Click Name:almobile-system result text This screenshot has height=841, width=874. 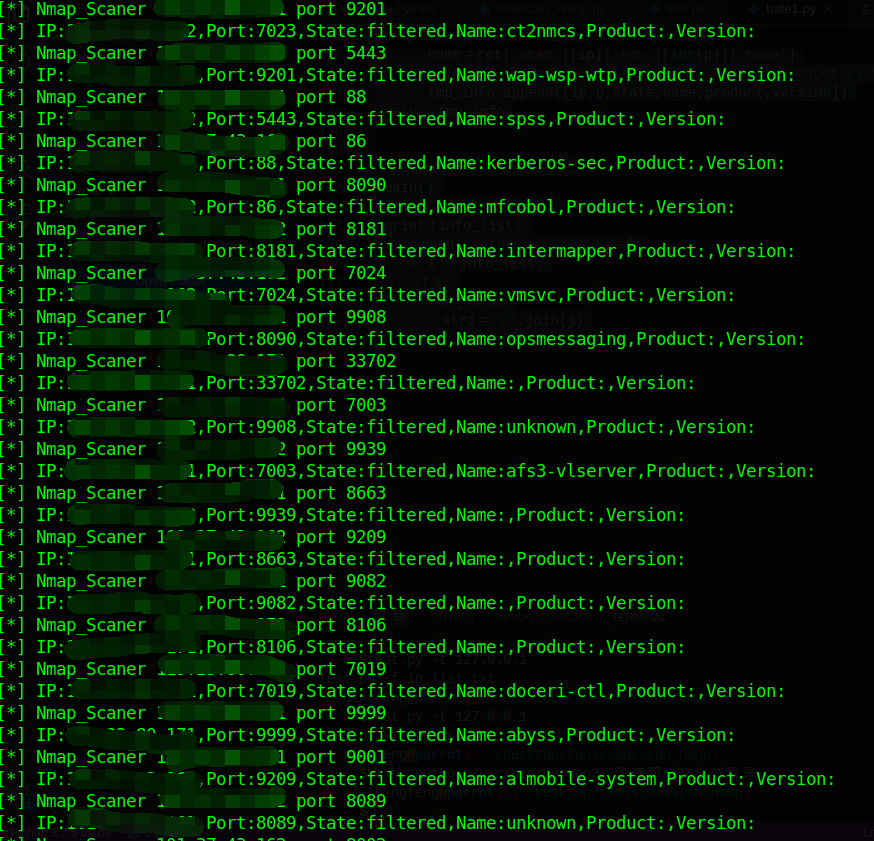click(556, 780)
